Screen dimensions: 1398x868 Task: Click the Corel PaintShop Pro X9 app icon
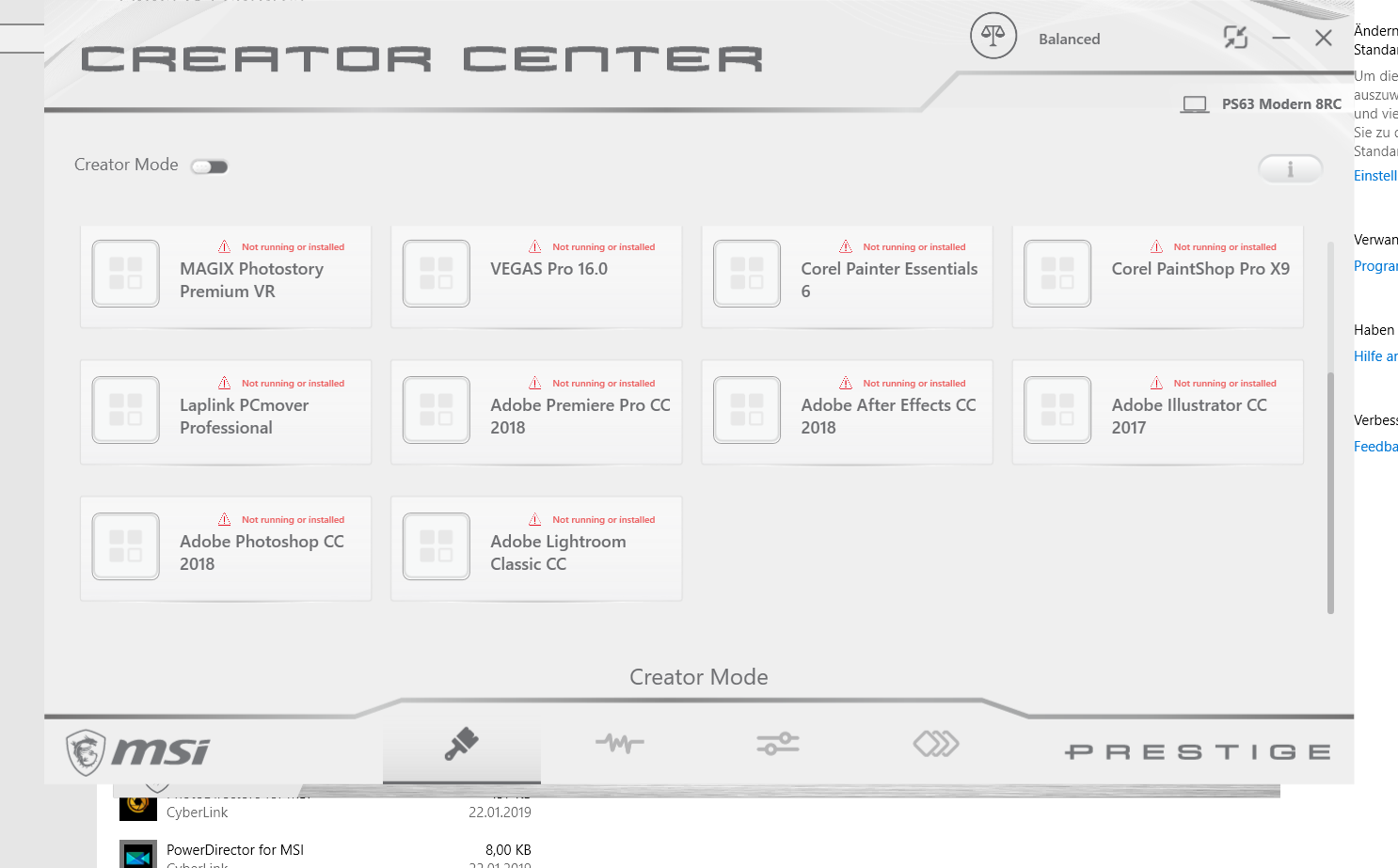click(1057, 274)
